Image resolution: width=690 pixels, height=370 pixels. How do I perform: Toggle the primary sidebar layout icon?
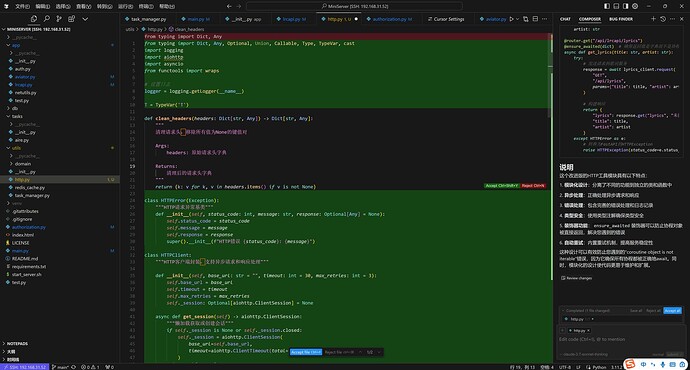(607, 6)
